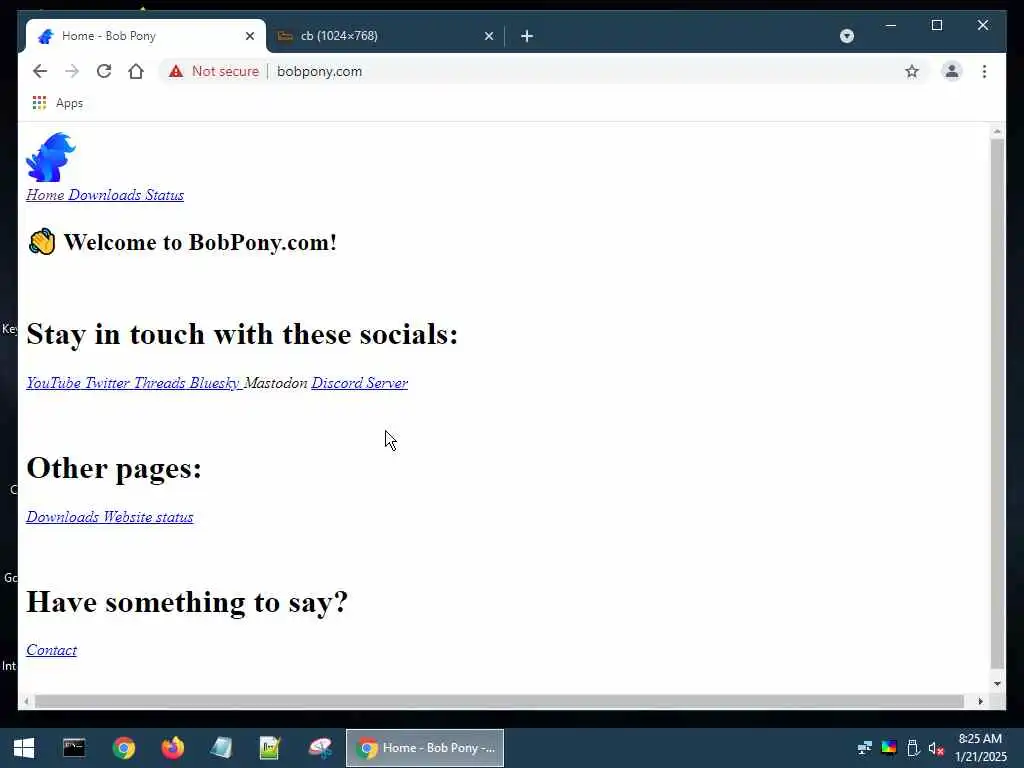Click the Mastodon text

point(276,383)
